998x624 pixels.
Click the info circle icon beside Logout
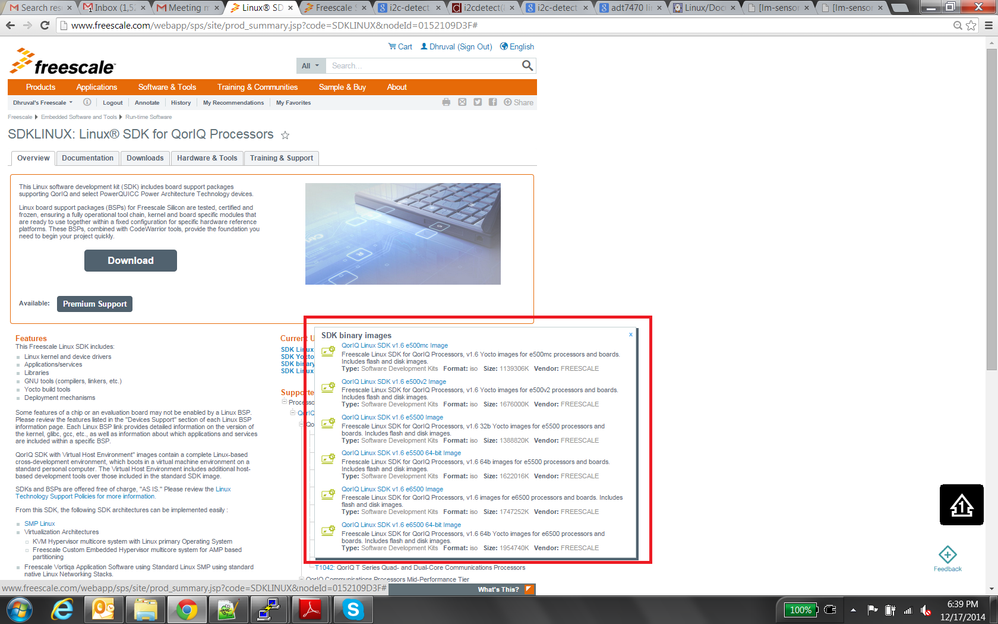click(87, 102)
